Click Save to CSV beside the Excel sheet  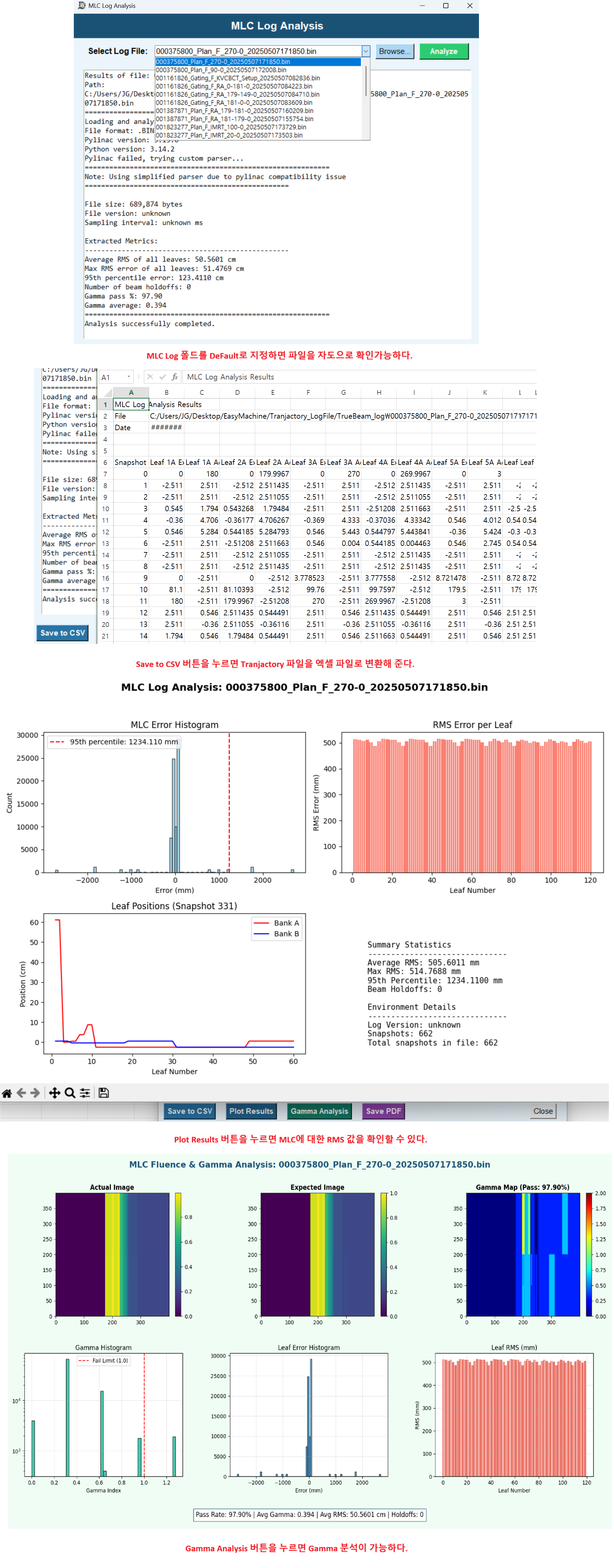(x=63, y=633)
